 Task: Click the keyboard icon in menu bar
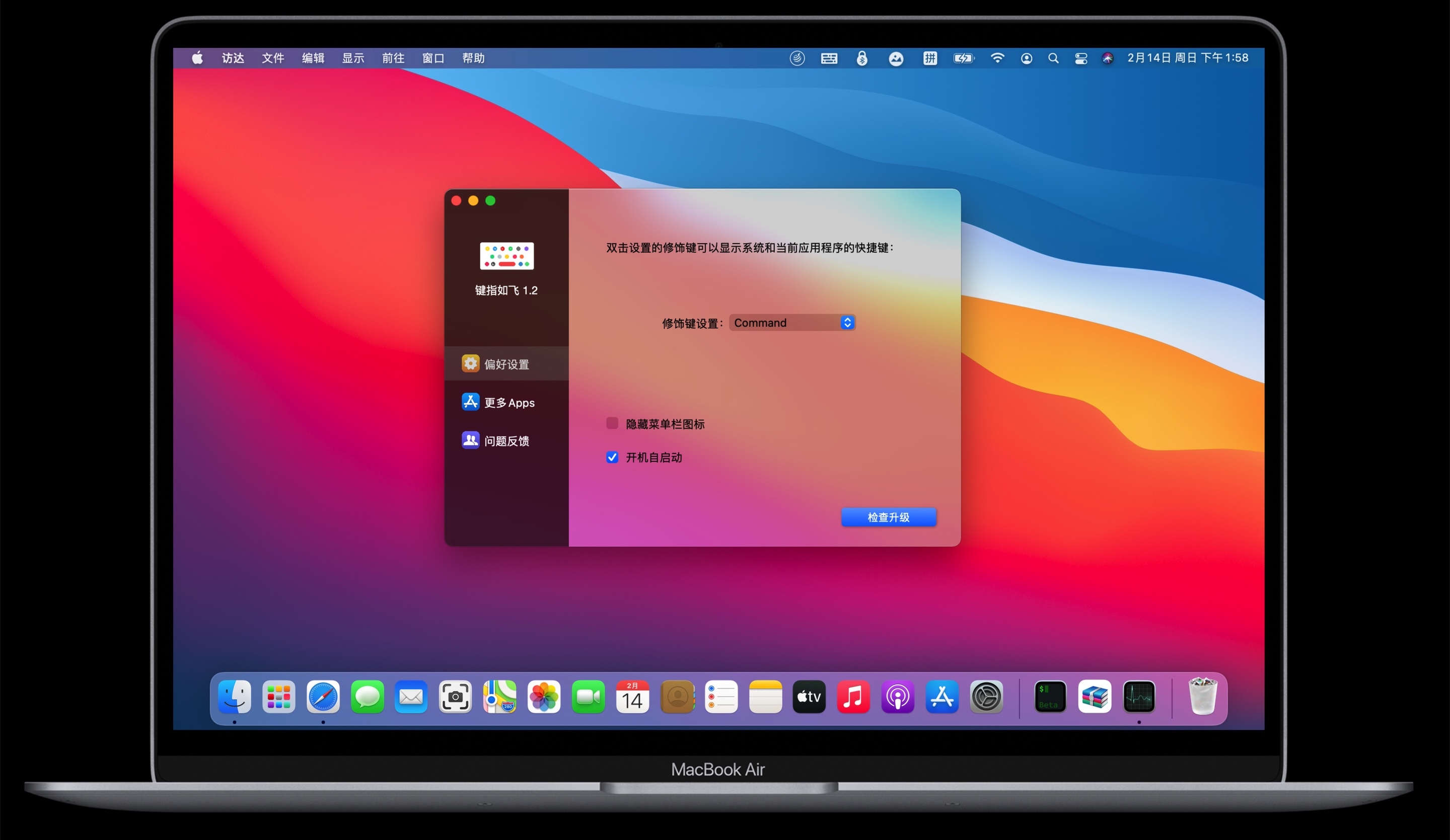pyautogui.click(x=829, y=59)
